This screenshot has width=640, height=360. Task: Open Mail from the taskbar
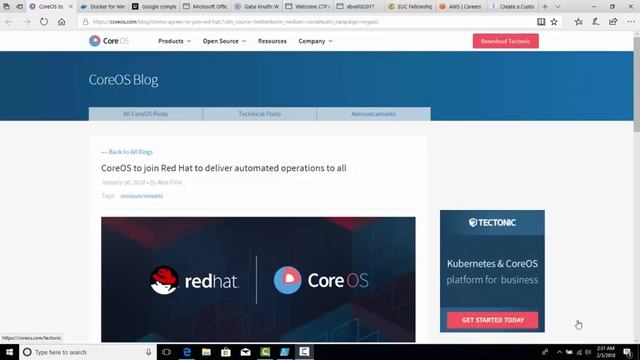245,352
